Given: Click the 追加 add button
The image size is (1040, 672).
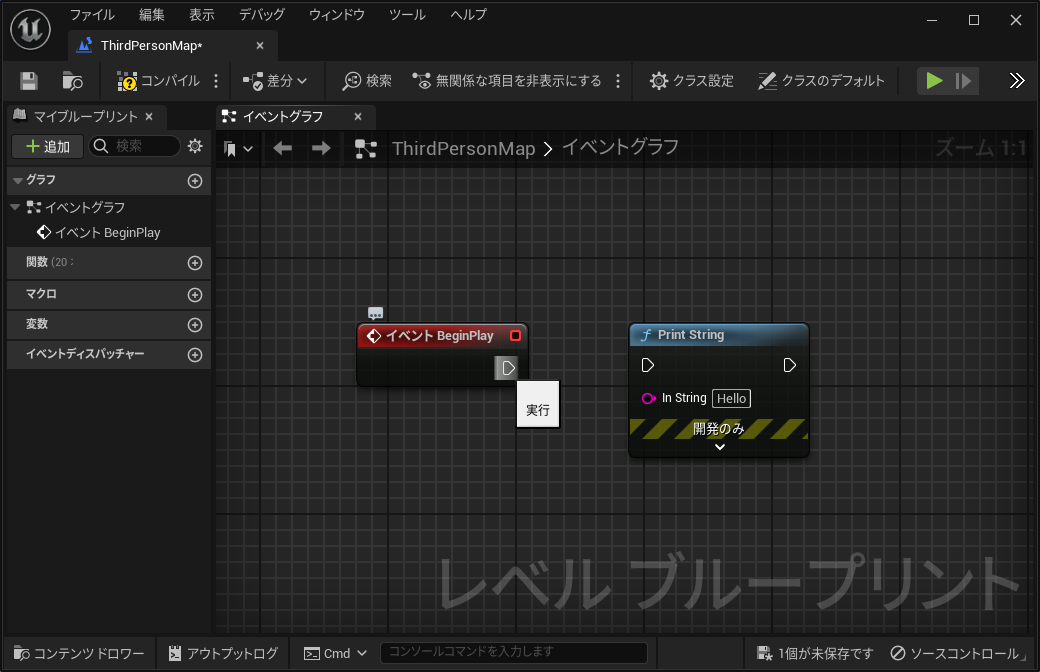Looking at the screenshot, I should [x=47, y=147].
